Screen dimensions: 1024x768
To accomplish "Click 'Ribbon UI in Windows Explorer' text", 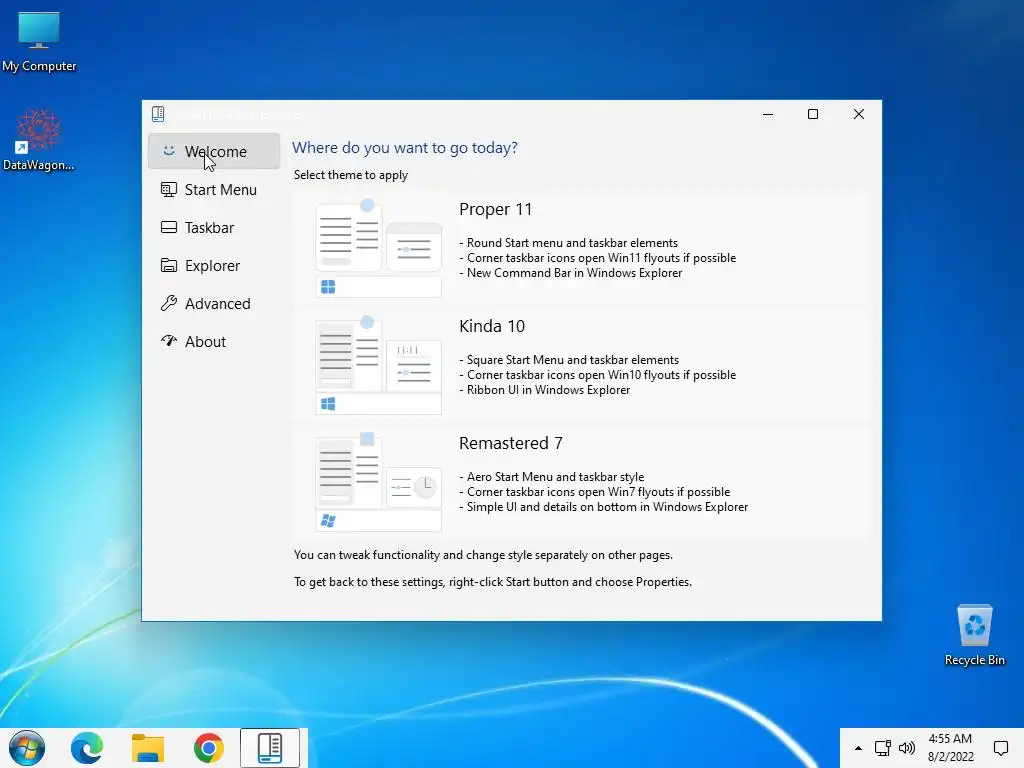I will click(549, 390).
